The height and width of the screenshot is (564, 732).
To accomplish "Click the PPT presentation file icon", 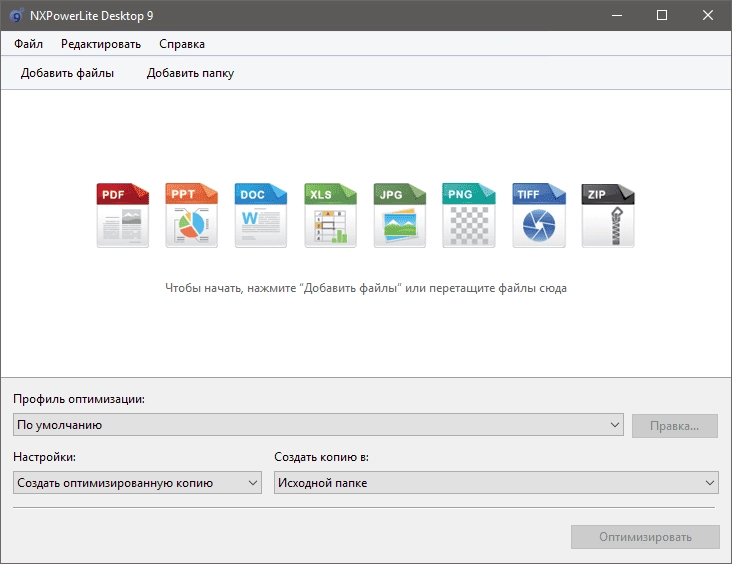I will click(191, 215).
